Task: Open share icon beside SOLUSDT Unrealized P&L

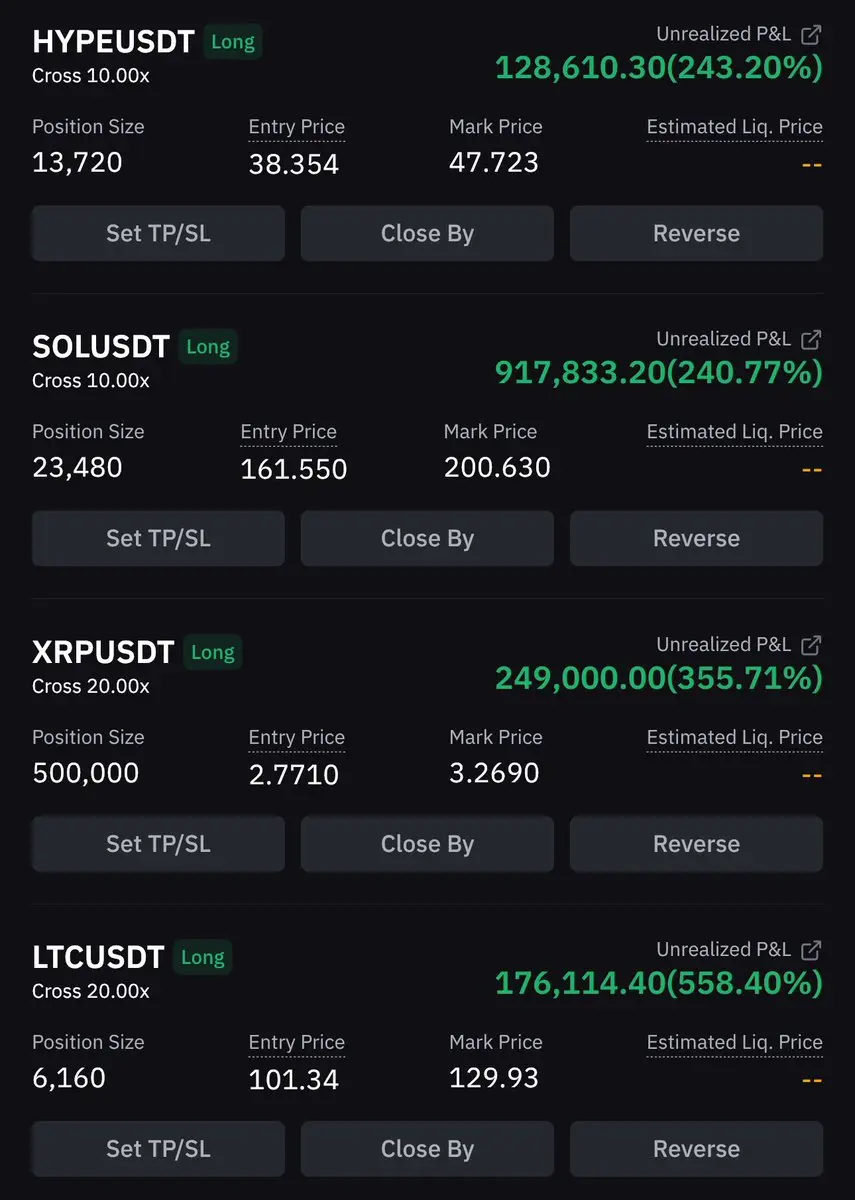Action: 812,339
